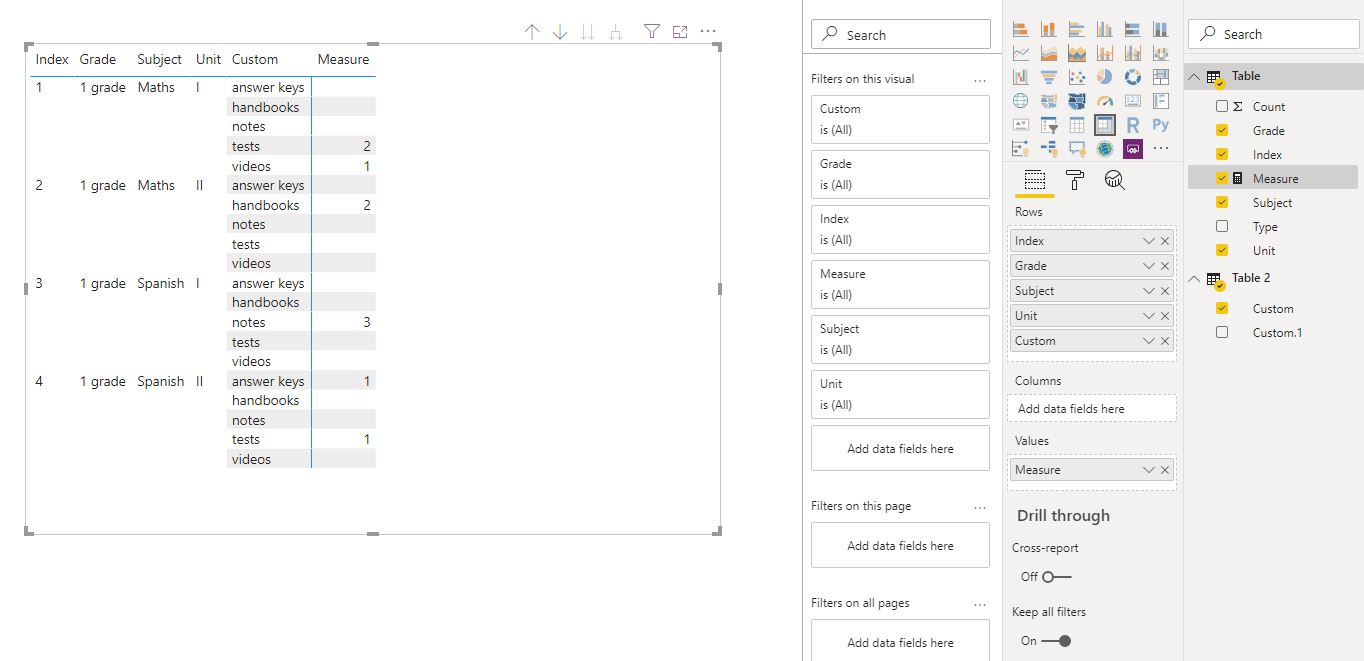Open the visual's more options ellipsis
This screenshot has width=1364, height=661.
pos(708,32)
